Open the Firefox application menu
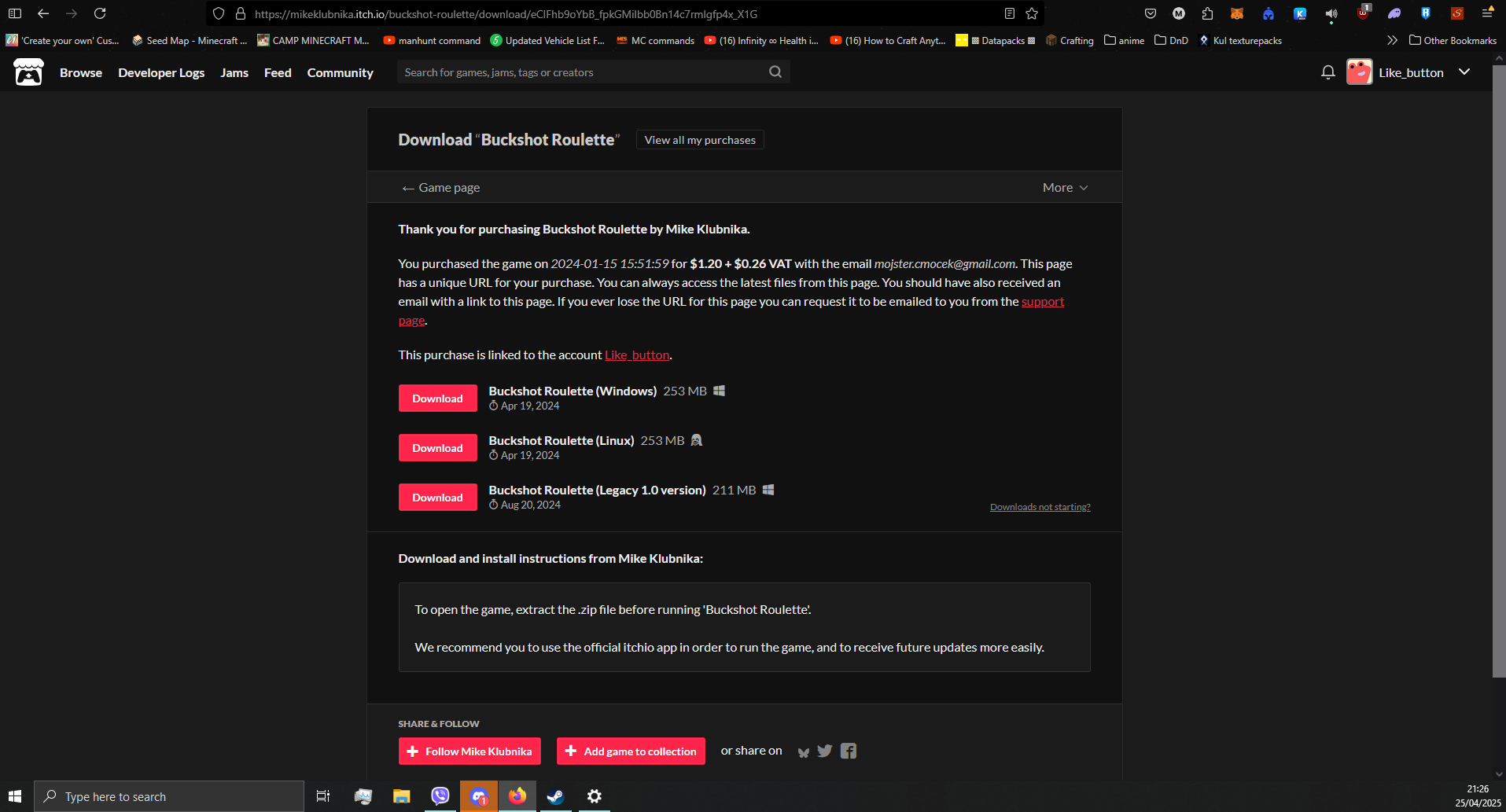 (1487, 13)
